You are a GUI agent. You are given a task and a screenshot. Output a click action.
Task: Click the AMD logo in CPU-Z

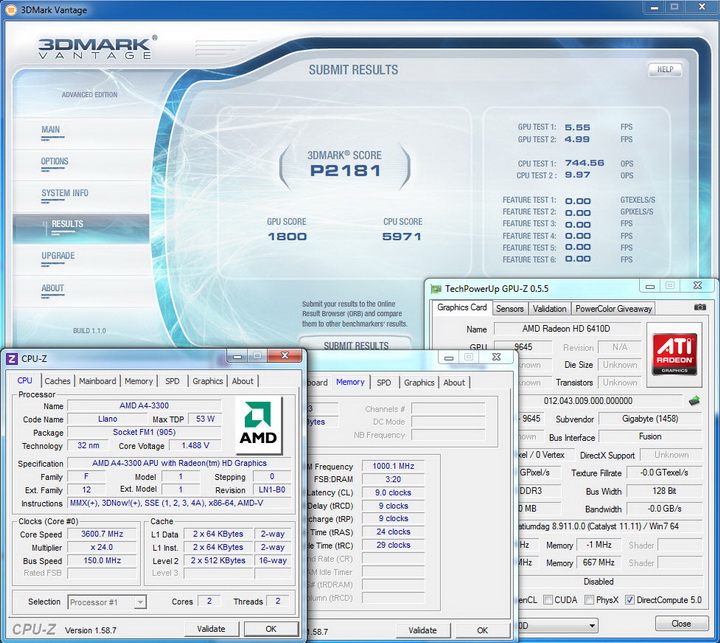[x=259, y=424]
